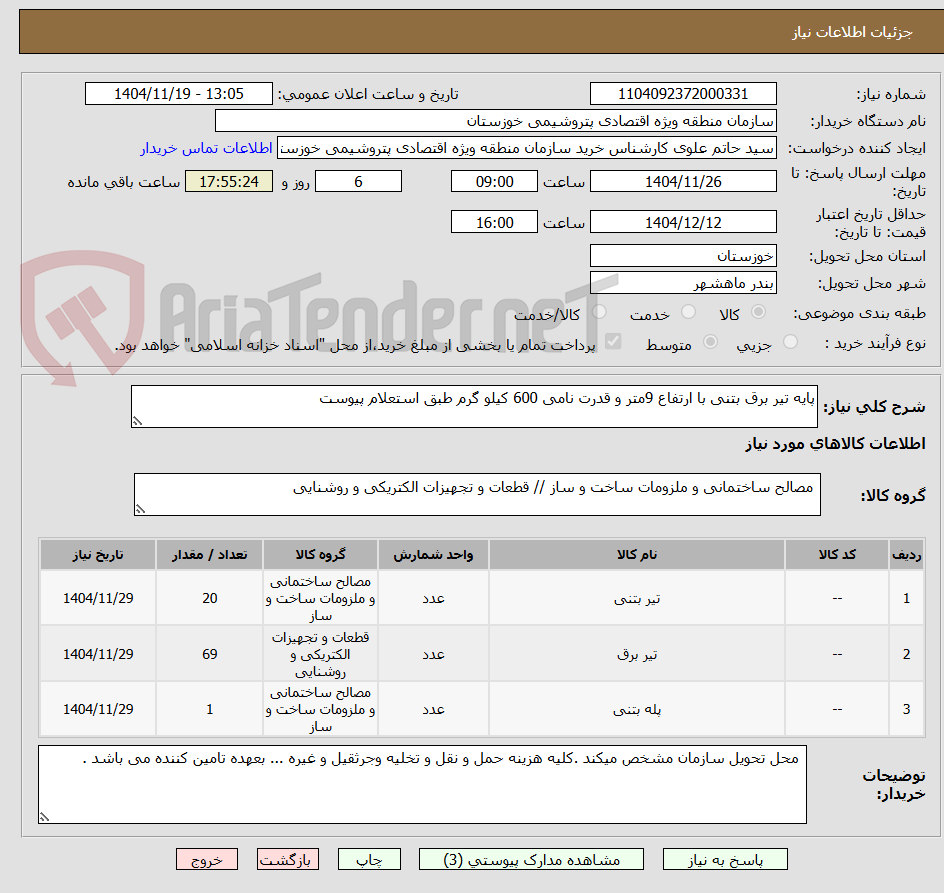Viewport: 944px width, 893px height.
Task: Click the resize handle of توضیحات خریدار box
Action: (x=44, y=817)
